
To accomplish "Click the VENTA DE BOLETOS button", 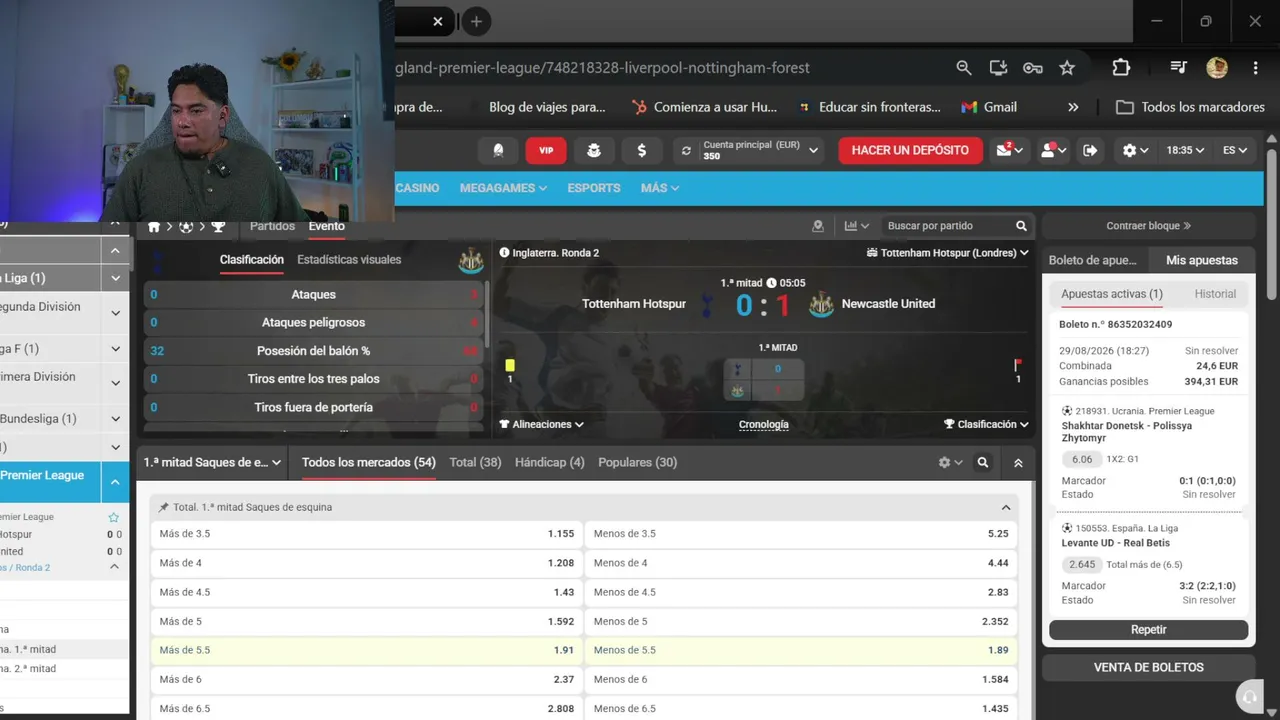I will pyautogui.click(x=1148, y=667).
